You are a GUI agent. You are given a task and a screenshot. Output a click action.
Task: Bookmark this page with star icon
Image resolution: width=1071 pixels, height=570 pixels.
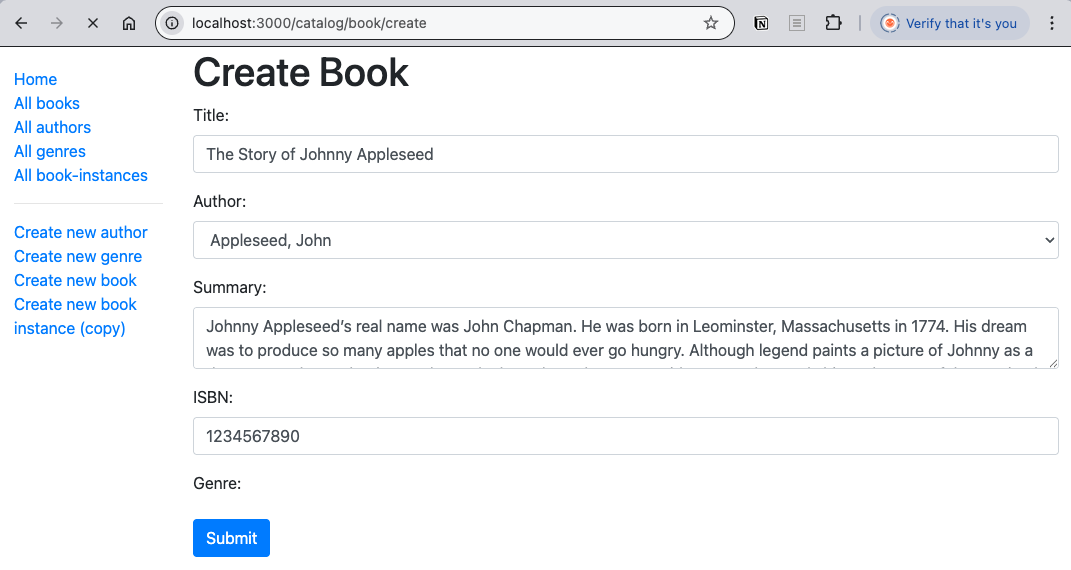click(711, 23)
